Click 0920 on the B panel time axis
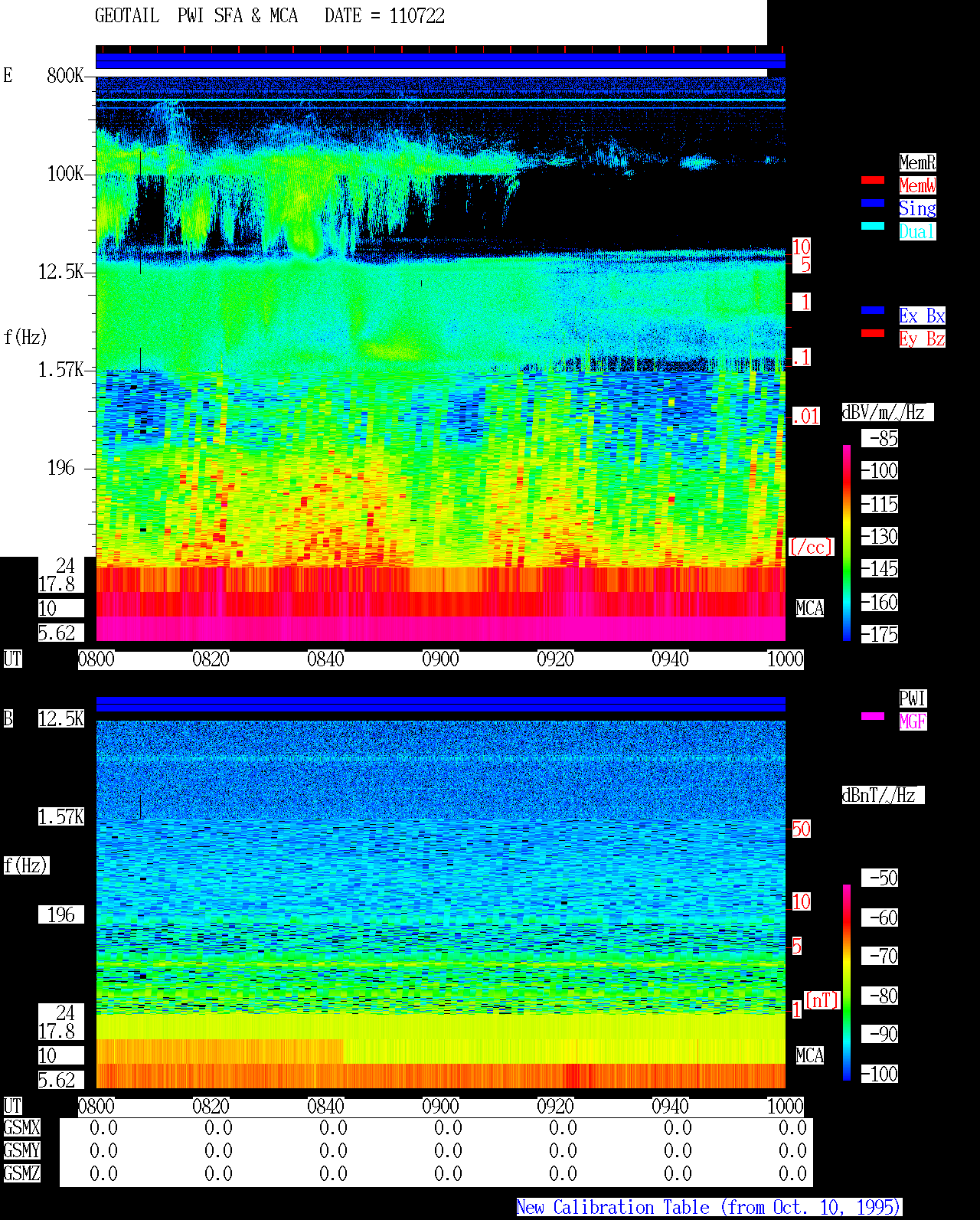This screenshot has height=1220, width=980. pyautogui.click(x=555, y=1107)
